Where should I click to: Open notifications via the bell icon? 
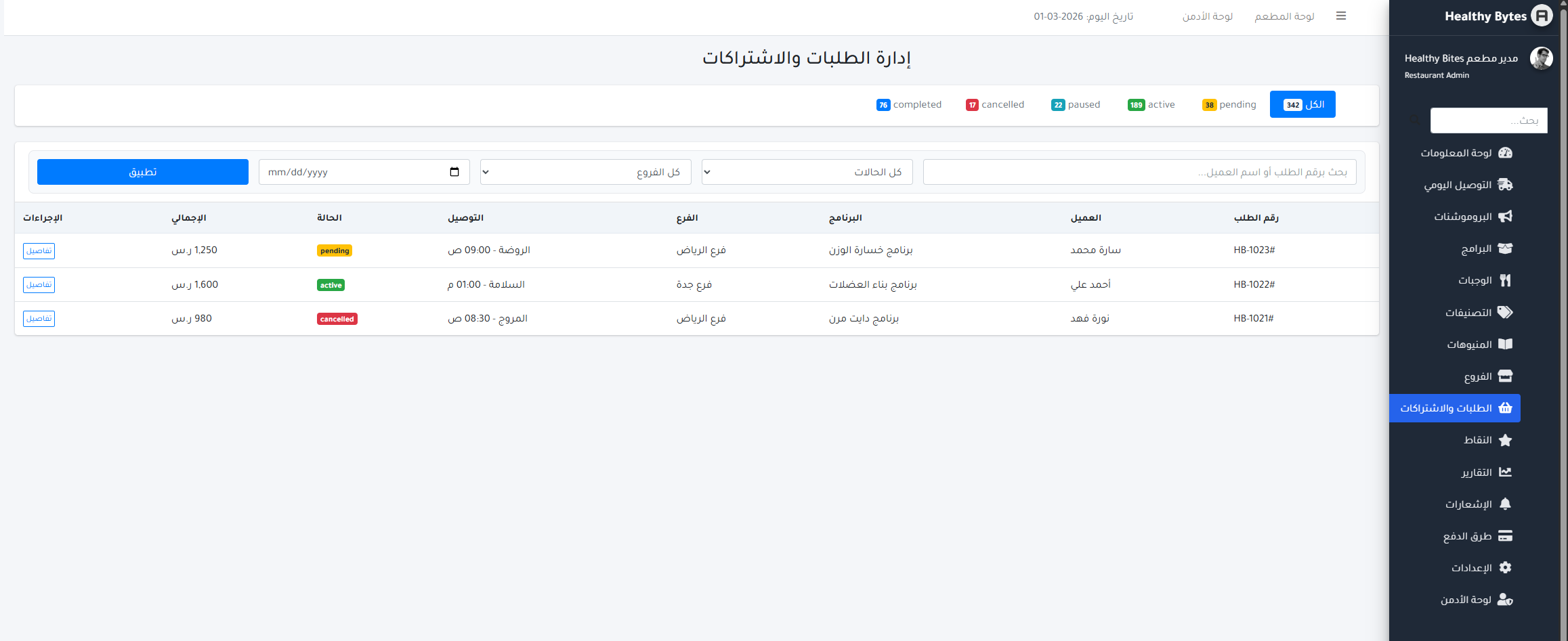click(x=1505, y=504)
